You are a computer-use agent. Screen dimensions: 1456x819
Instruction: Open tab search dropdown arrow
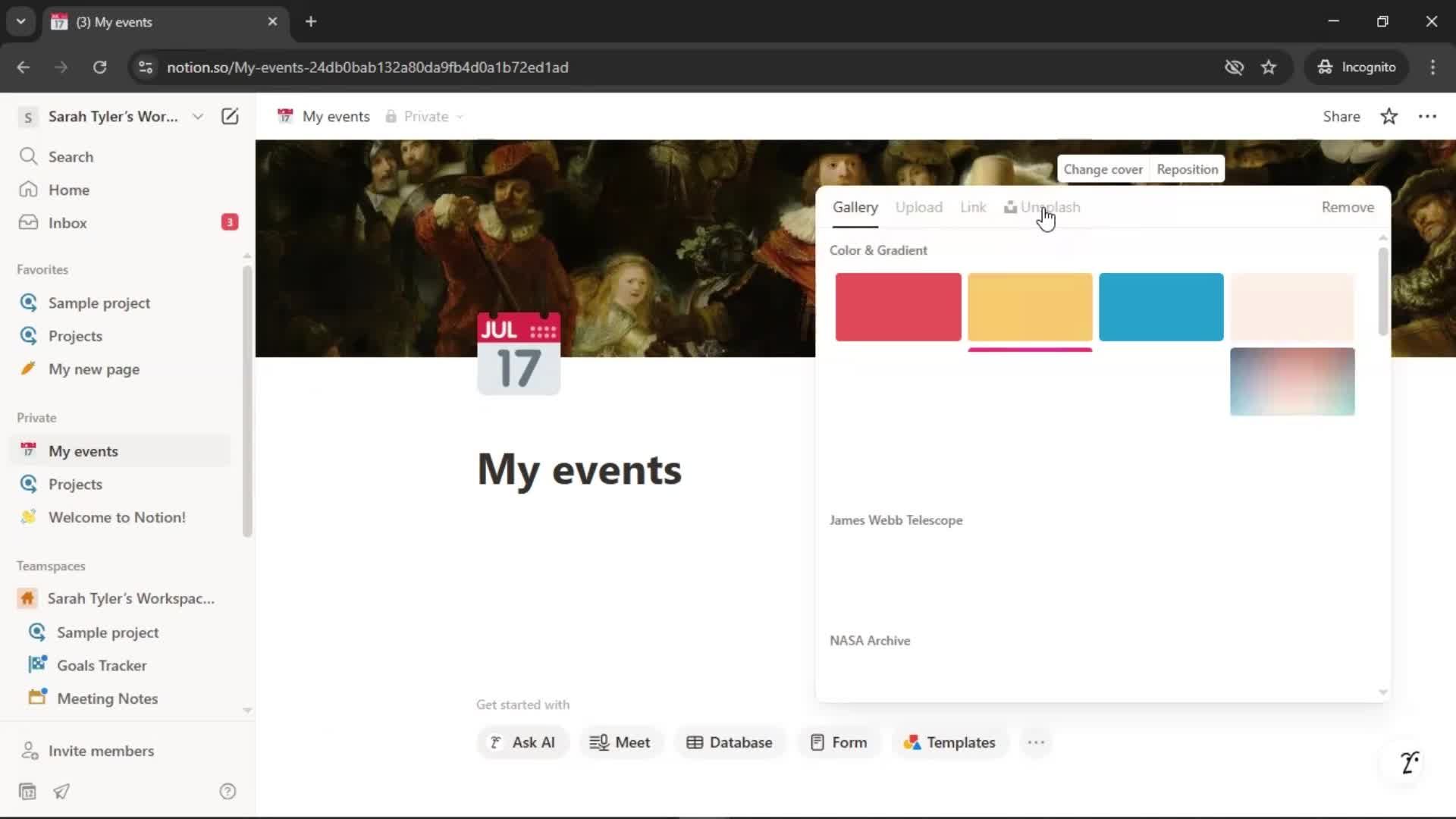tap(21, 21)
